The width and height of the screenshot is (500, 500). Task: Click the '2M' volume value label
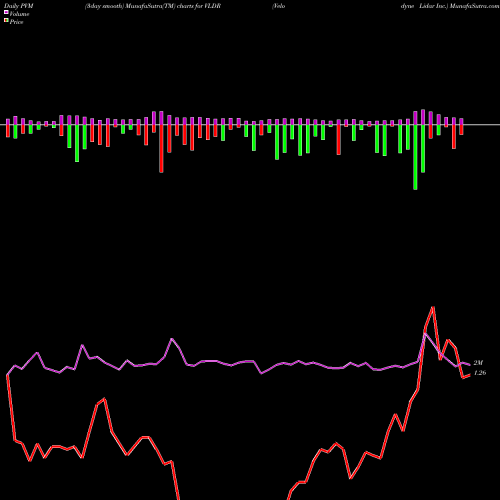tap(478, 363)
